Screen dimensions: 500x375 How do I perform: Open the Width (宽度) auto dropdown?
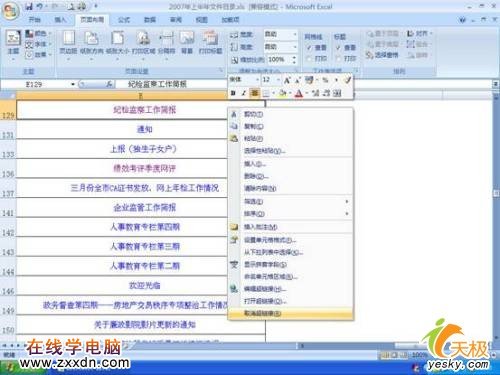[x=295, y=34]
